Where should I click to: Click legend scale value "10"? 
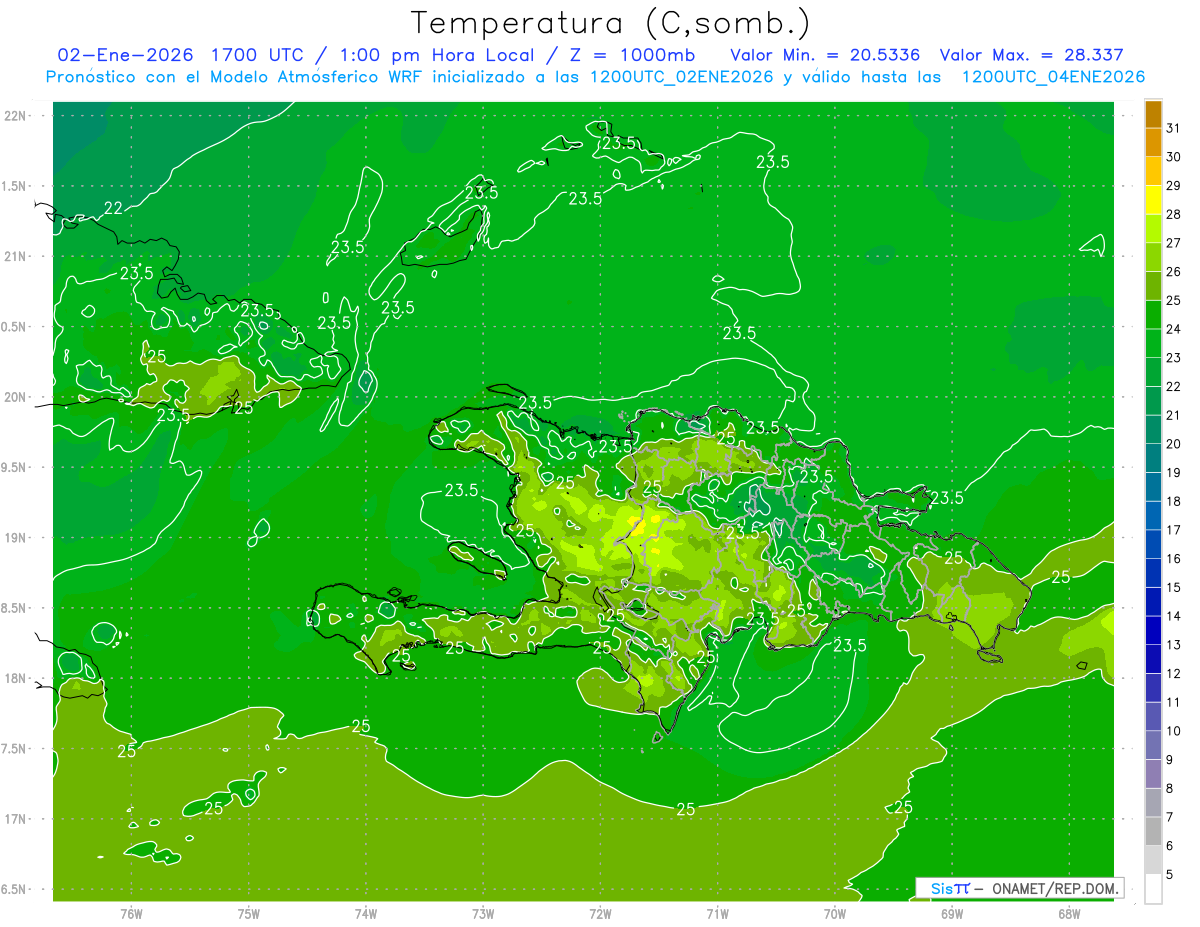(1174, 731)
